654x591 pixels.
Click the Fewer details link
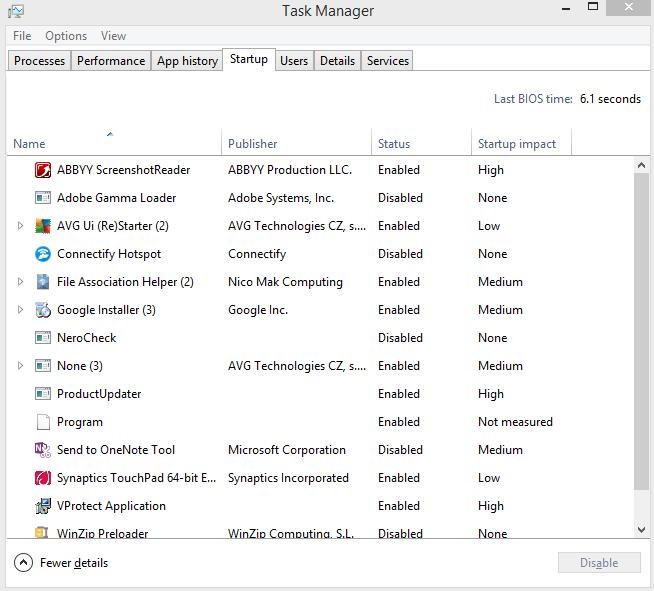coord(74,563)
